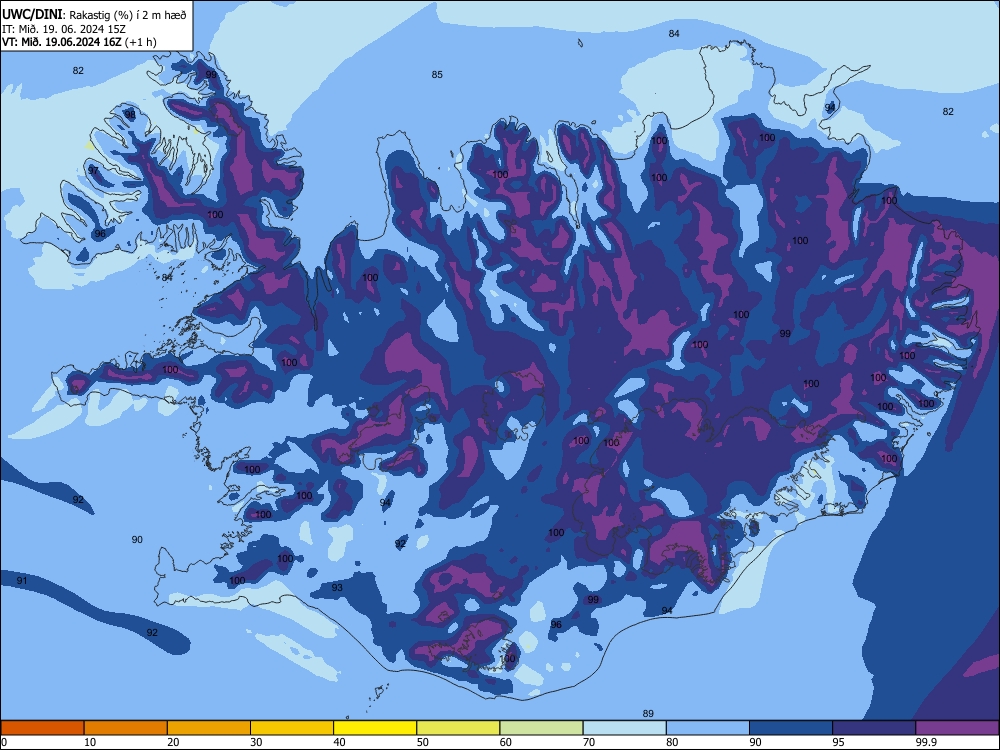The height and width of the screenshot is (750, 1000).
Task: Click the pale yellow 50-60 legend swatch
Action: [x=458, y=728]
